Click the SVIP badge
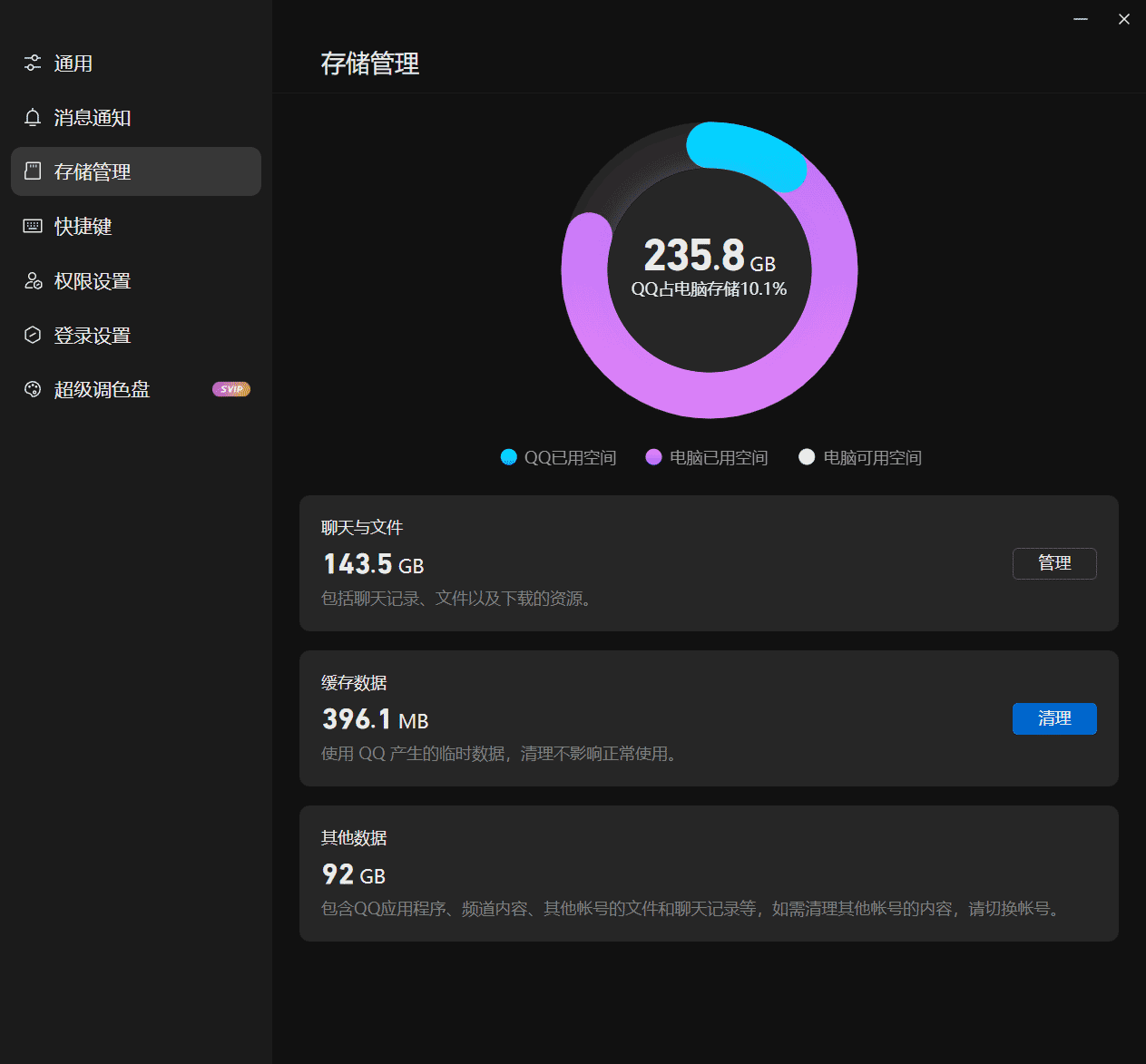 coord(230,389)
